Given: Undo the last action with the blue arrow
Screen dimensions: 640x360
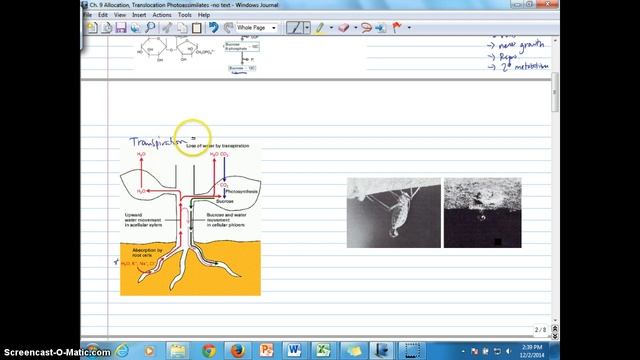Looking at the screenshot, I should (x=213, y=28).
